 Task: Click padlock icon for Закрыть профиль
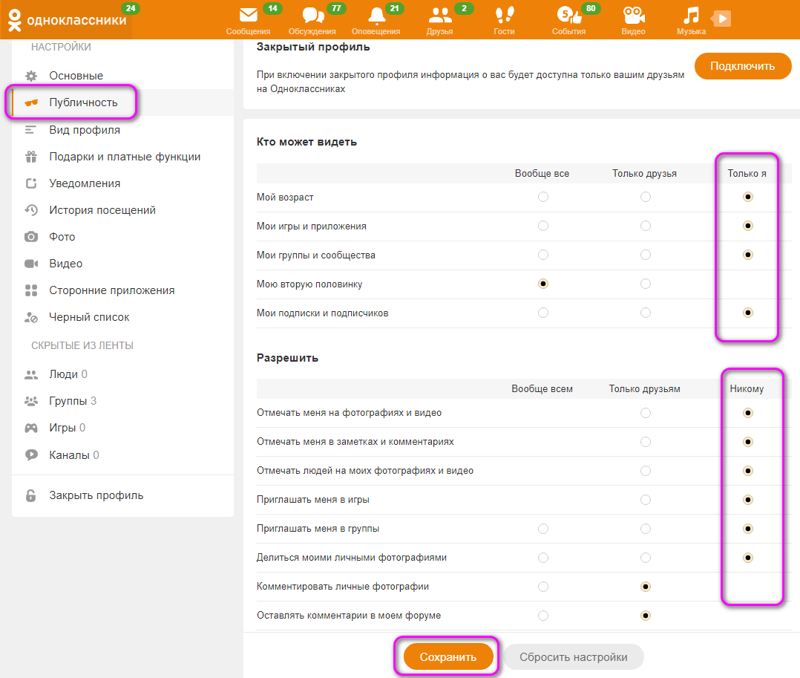(31, 495)
